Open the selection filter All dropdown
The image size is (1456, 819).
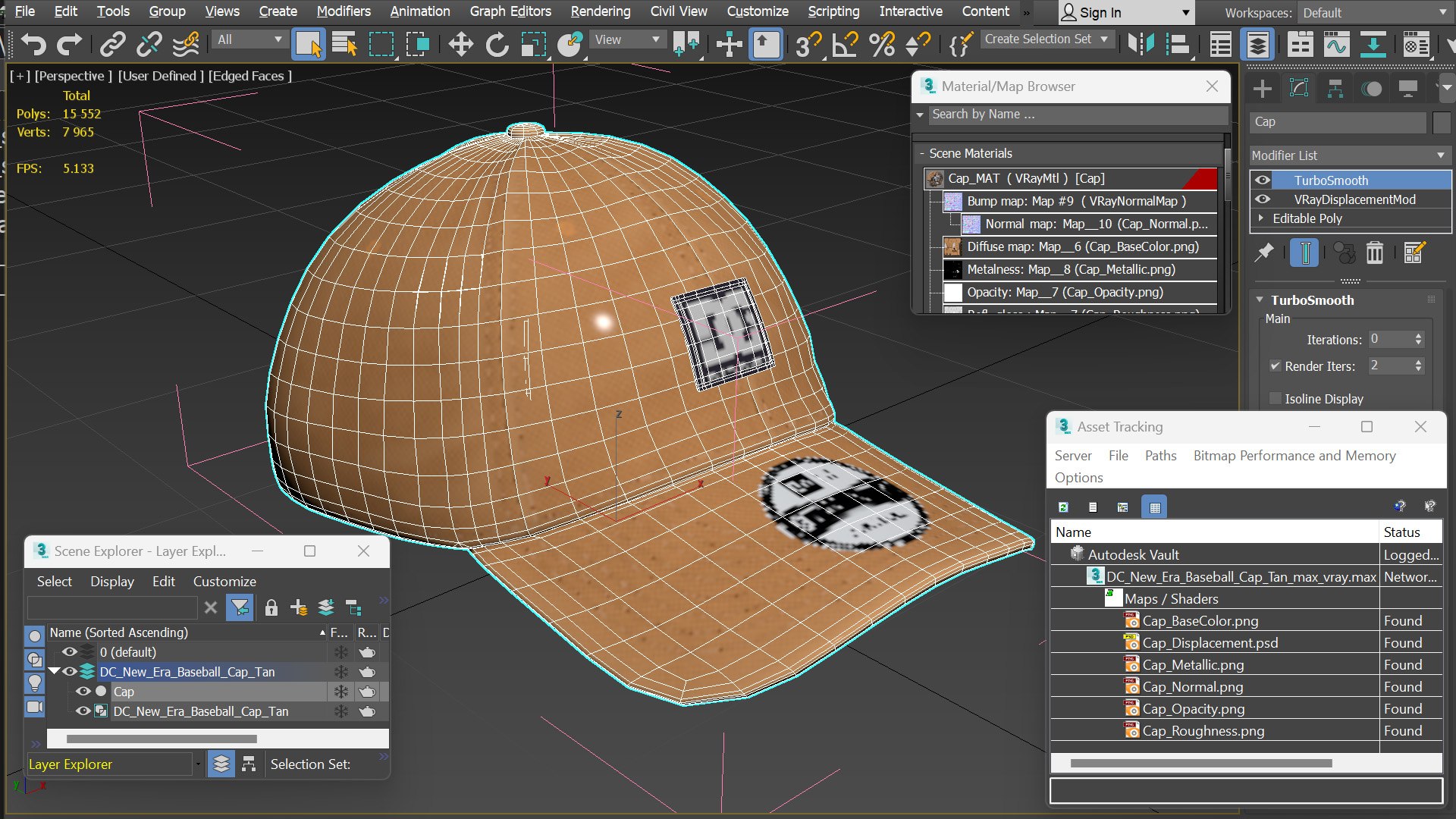point(249,39)
